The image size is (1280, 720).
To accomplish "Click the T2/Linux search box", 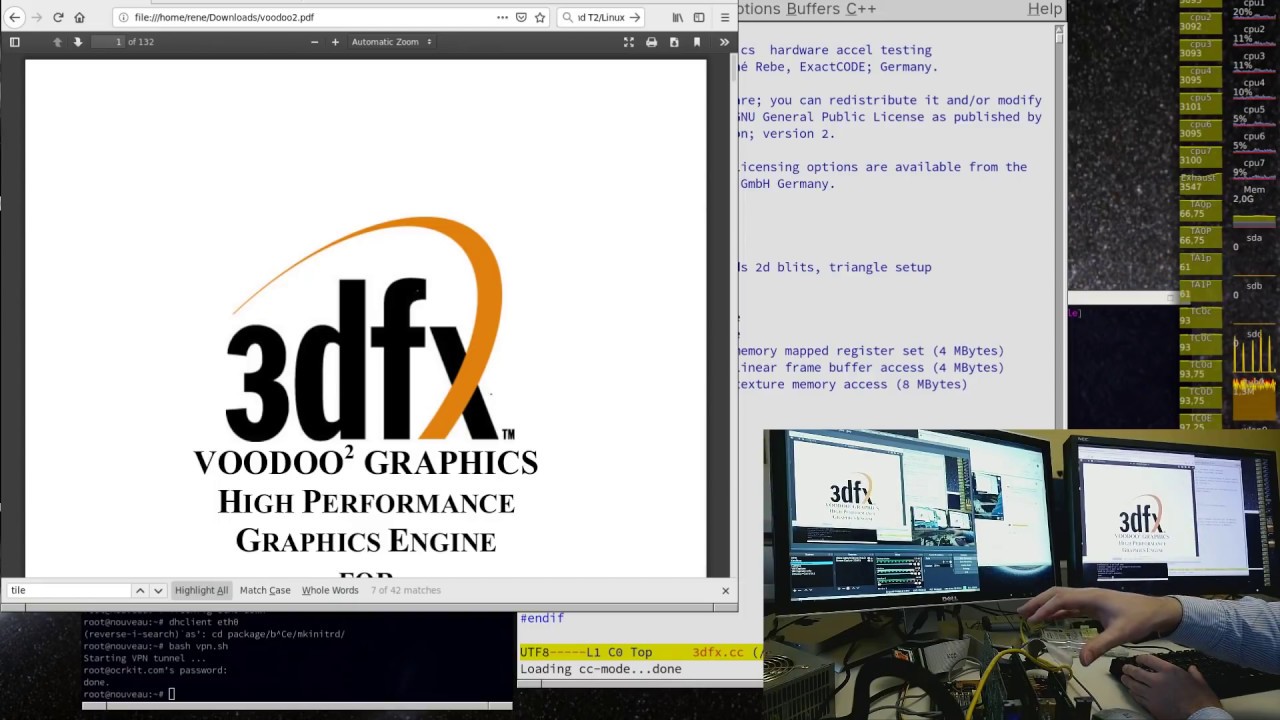I will [600, 17].
